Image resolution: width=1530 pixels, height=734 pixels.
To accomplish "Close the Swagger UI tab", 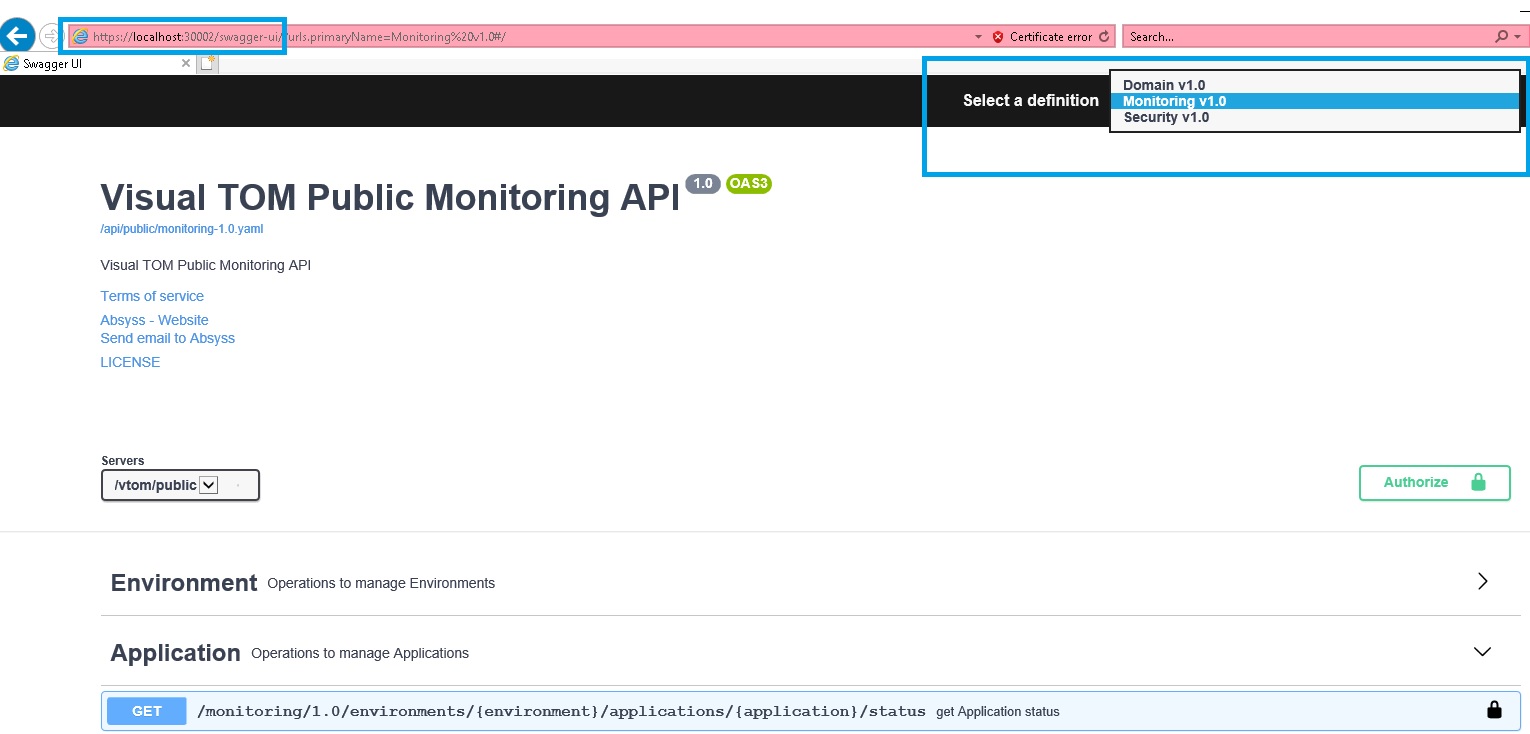I will click(186, 63).
